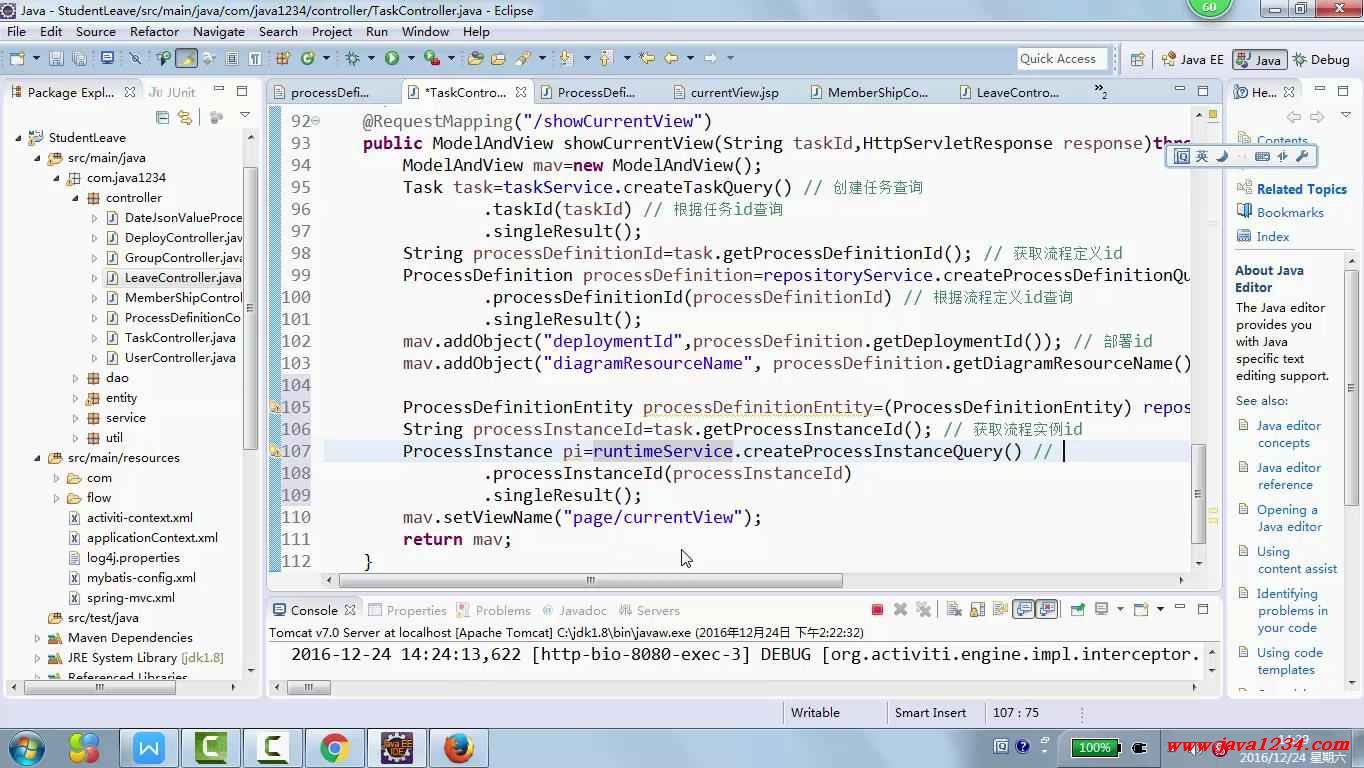1364x768 pixels.
Task: Open the Run history dropdown arrow
Action: [x=411, y=59]
